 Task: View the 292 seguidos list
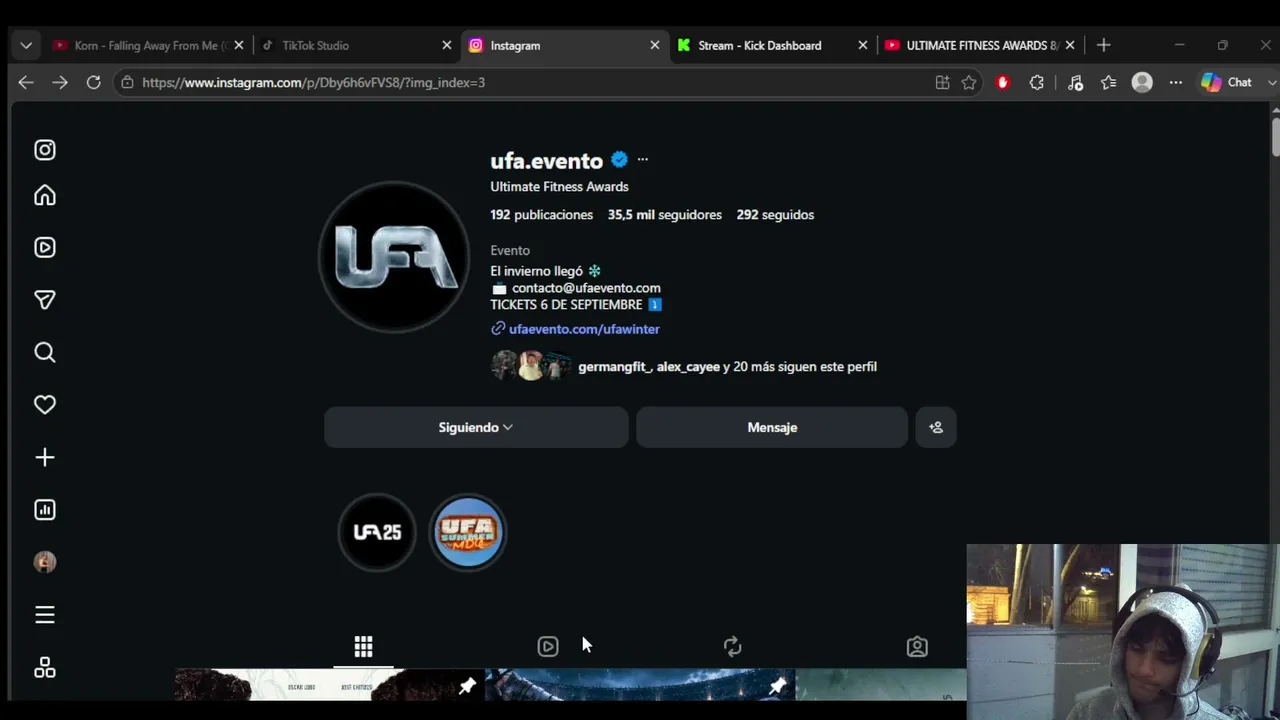(x=775, y=215)
